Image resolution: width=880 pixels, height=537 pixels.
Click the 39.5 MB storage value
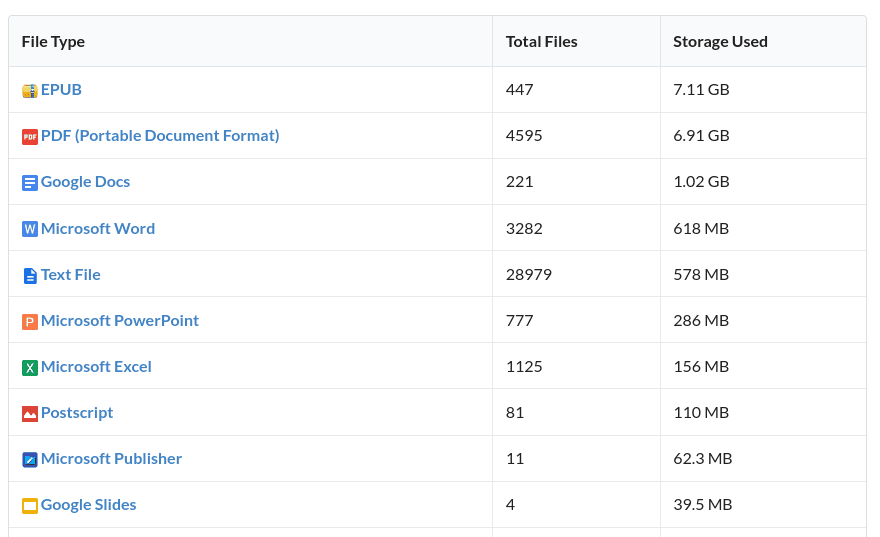[x=703, y=504]
